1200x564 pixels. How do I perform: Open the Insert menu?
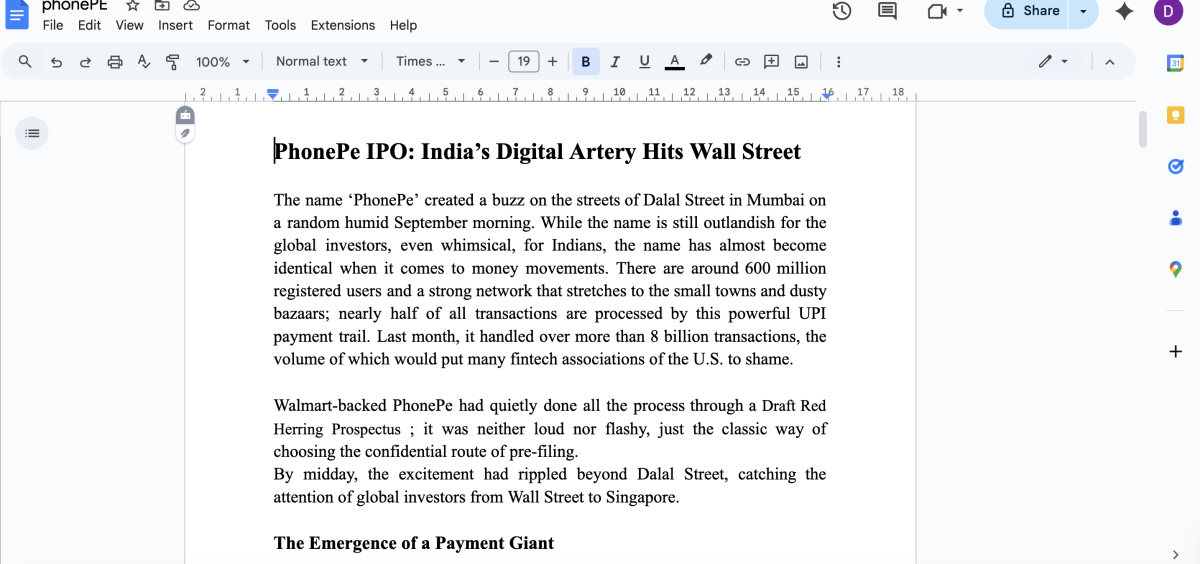click(x=175, y=25)
